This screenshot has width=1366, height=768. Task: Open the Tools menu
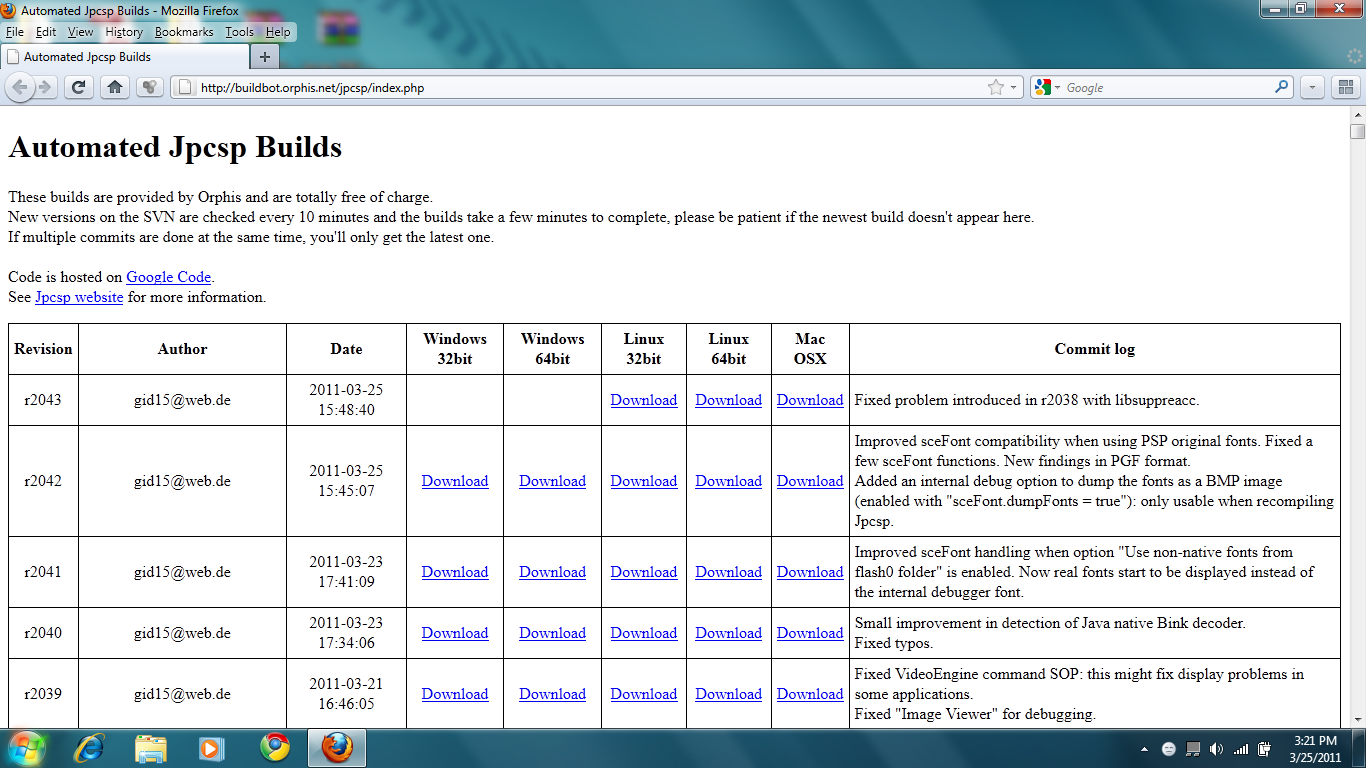[x=239, y=32]
